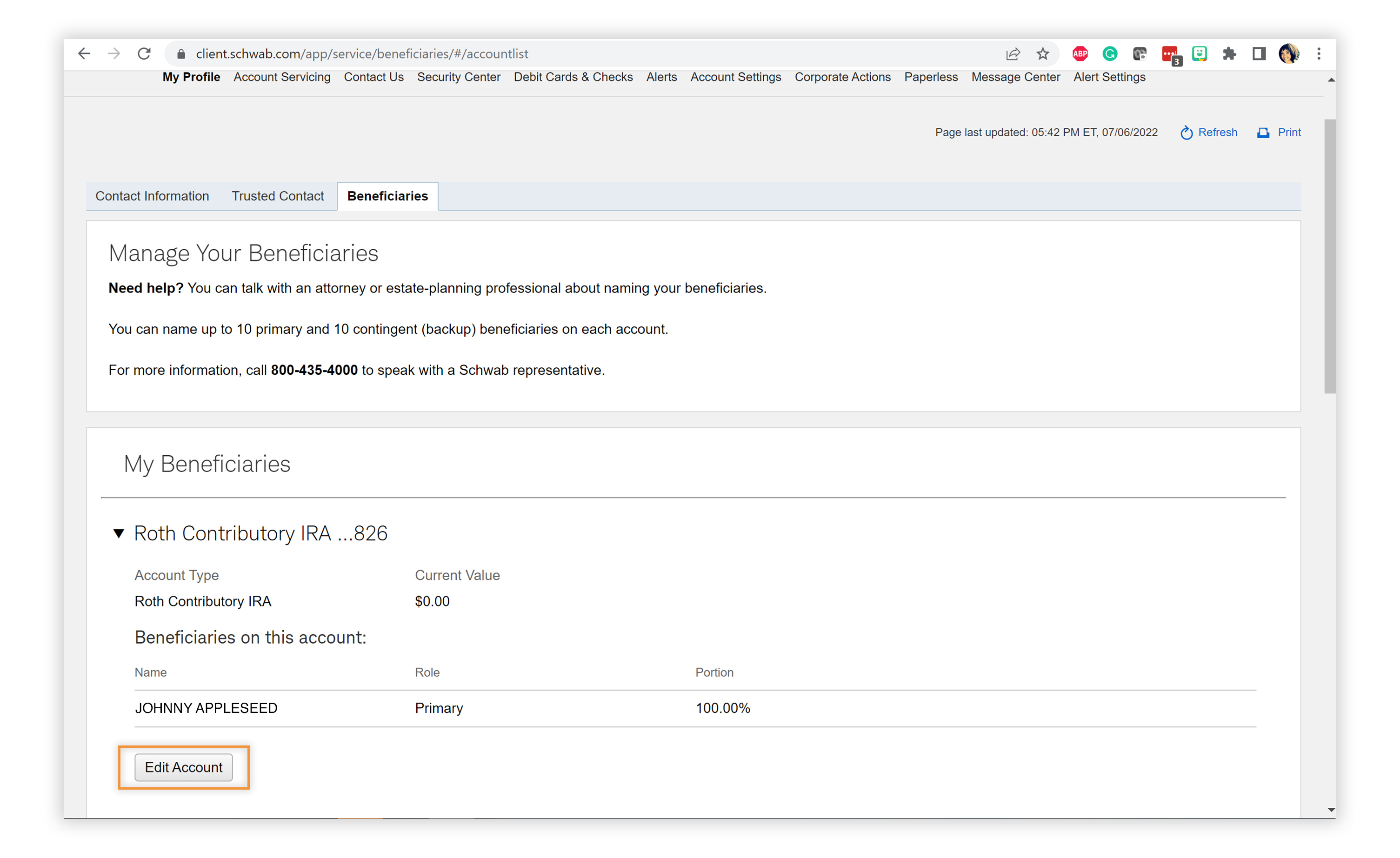Collapse the Roth Contributory IRA section

pos(119,533)
